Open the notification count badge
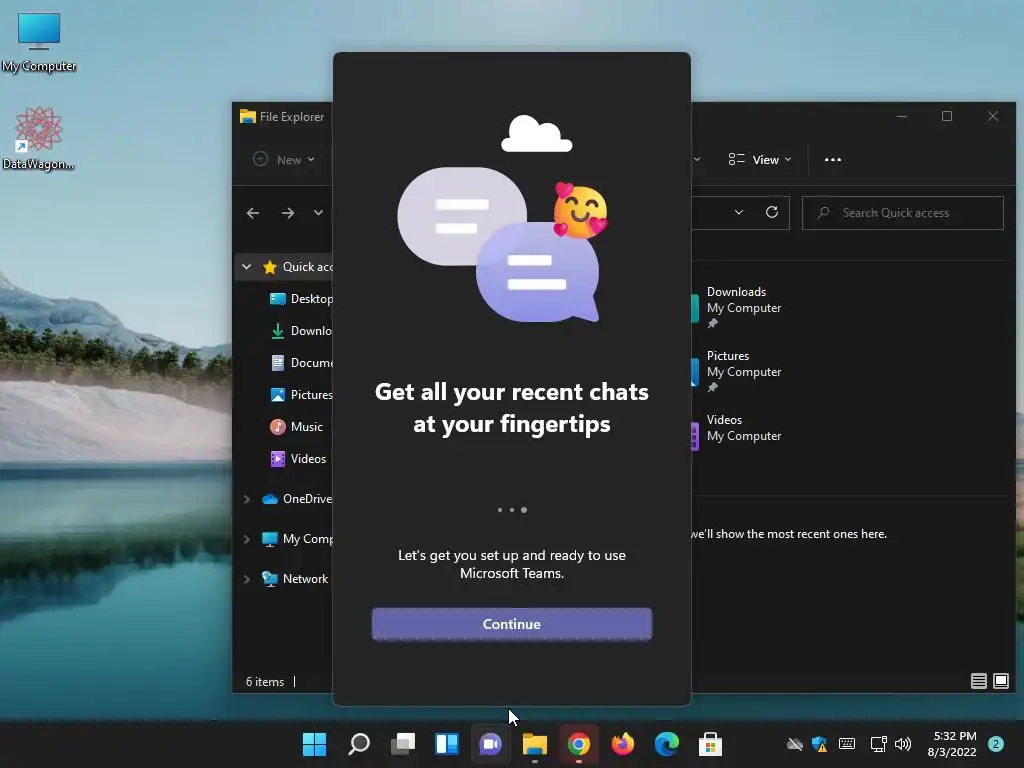1024x768 pixels. tap(996, 744)
